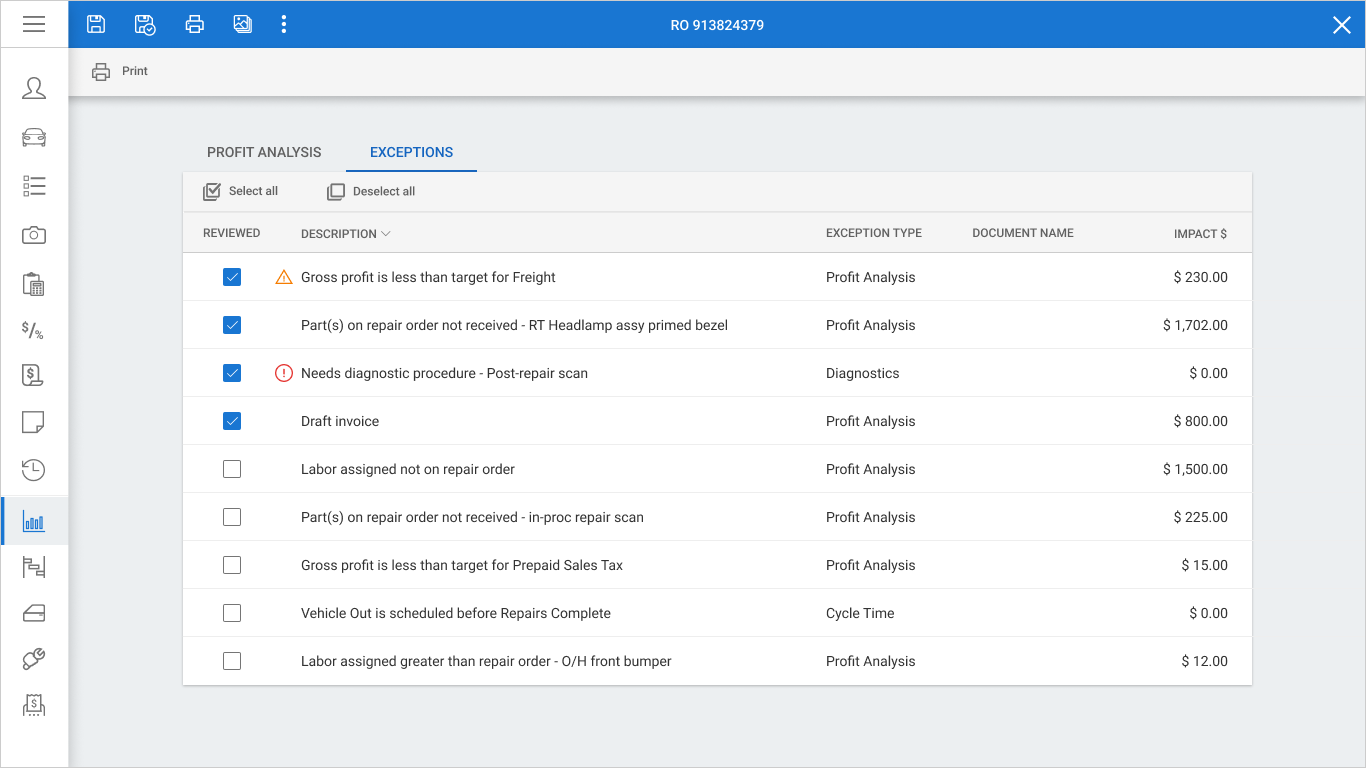
Task: Click the Print button in the toolbar
Action: (120, 71)
